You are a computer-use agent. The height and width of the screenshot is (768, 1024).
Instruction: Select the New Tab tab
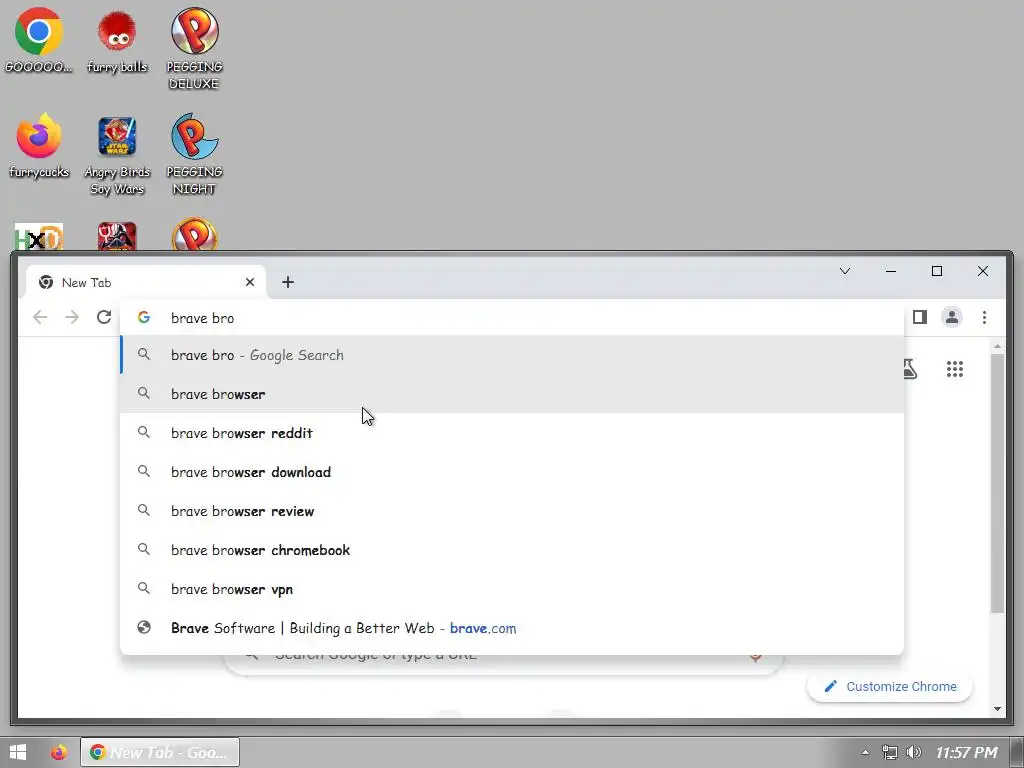146,282
